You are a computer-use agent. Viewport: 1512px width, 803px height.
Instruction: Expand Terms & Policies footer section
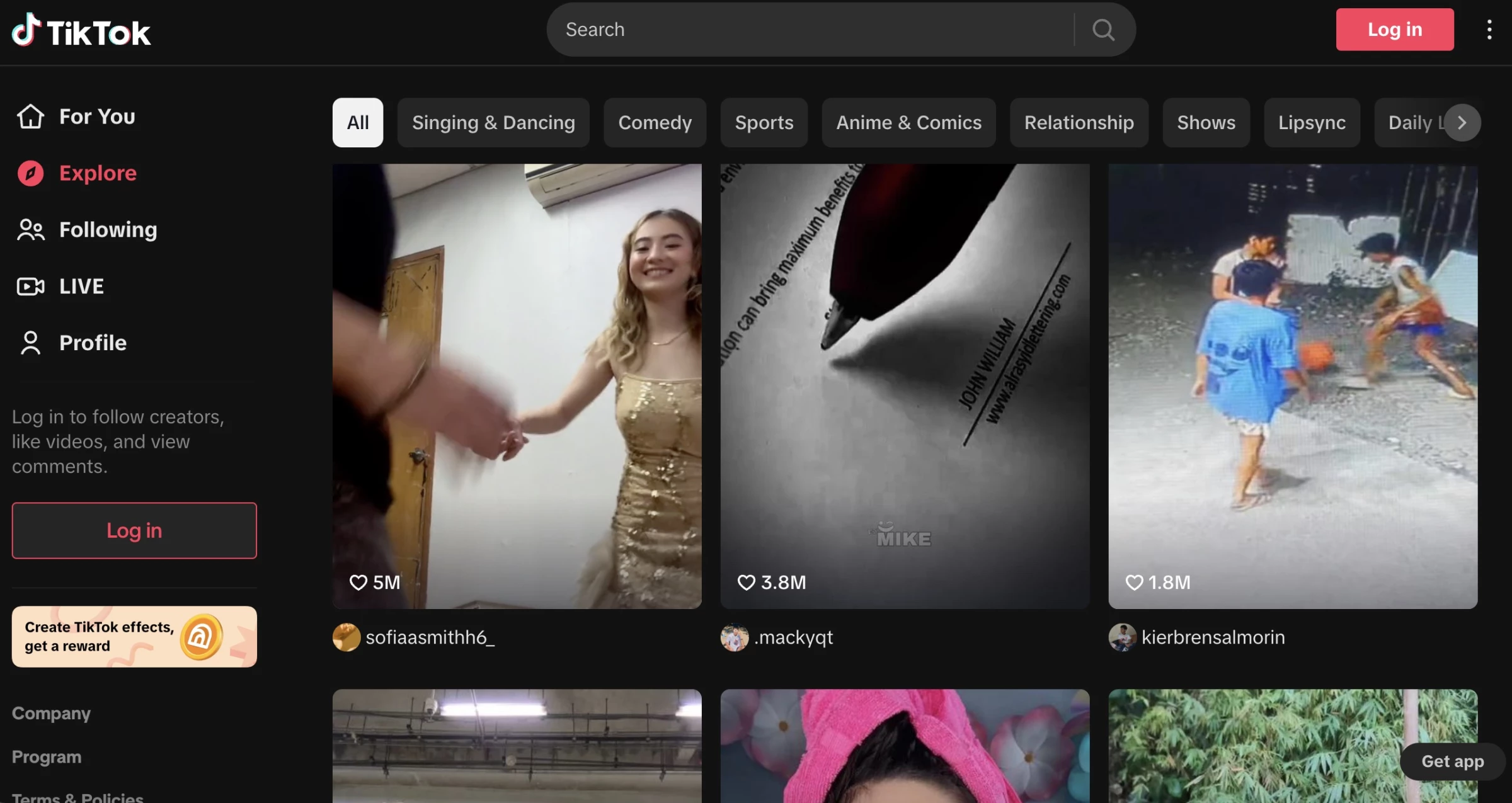pos(77,797)
